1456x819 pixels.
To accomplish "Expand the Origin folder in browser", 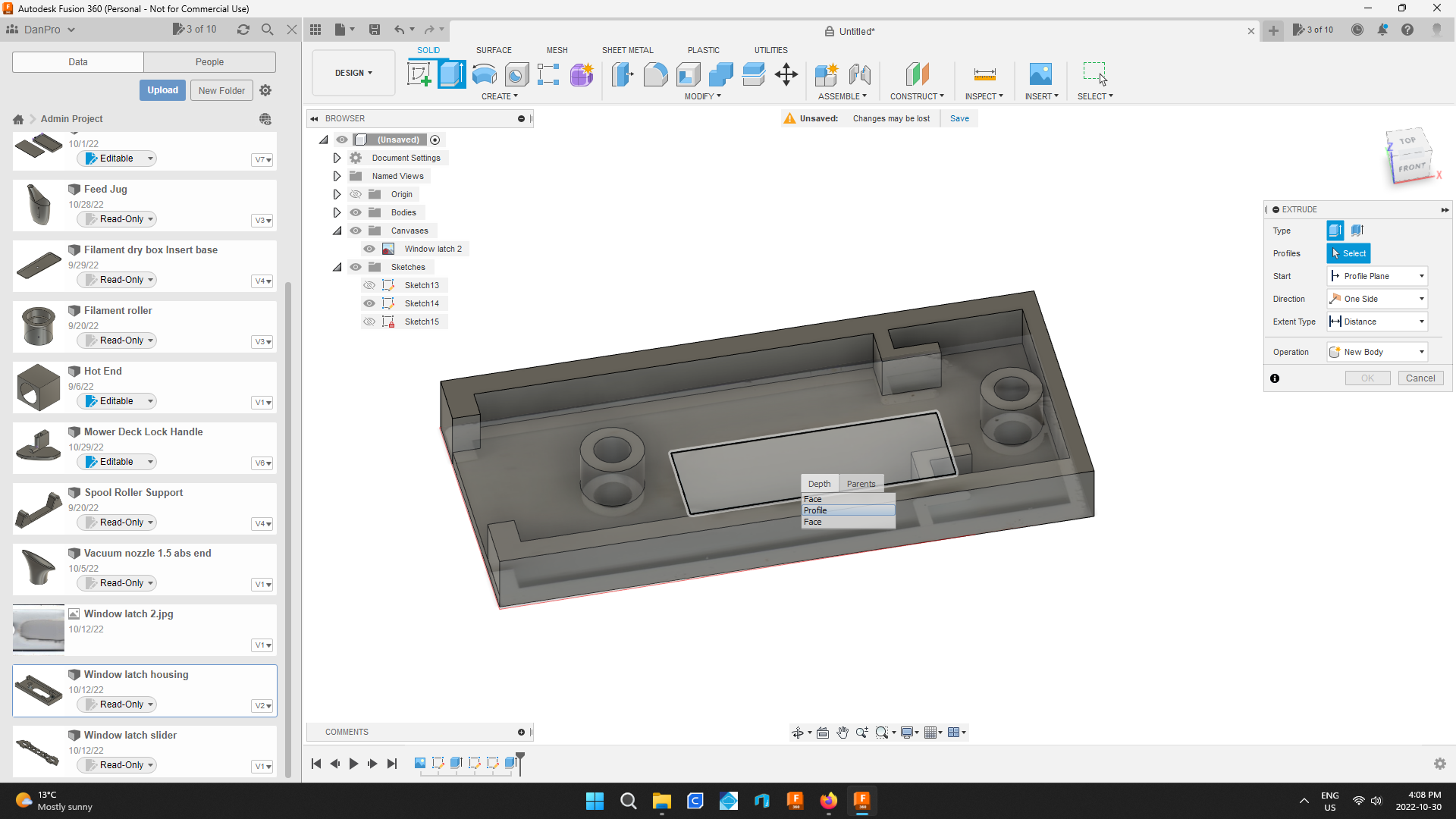I will [337, 194].
